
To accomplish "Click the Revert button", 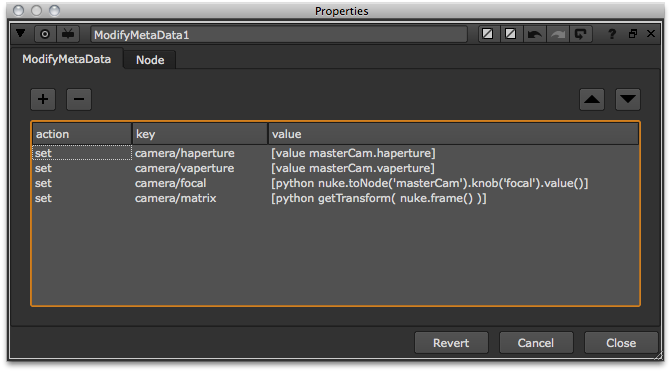I will 451,343.
